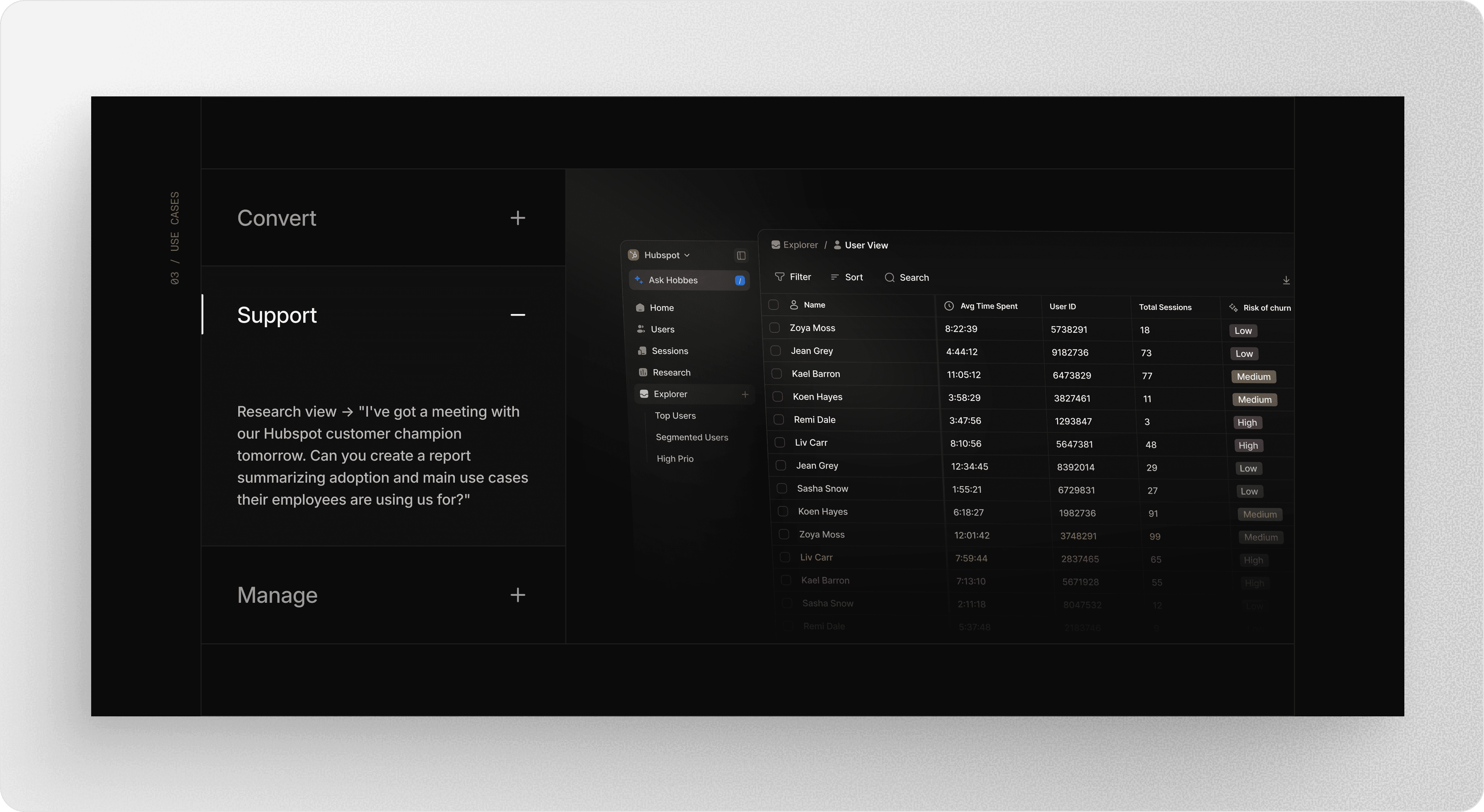Expand the Convert use case section
This screenshot has width=1484, height=812.
pos(517,218)
